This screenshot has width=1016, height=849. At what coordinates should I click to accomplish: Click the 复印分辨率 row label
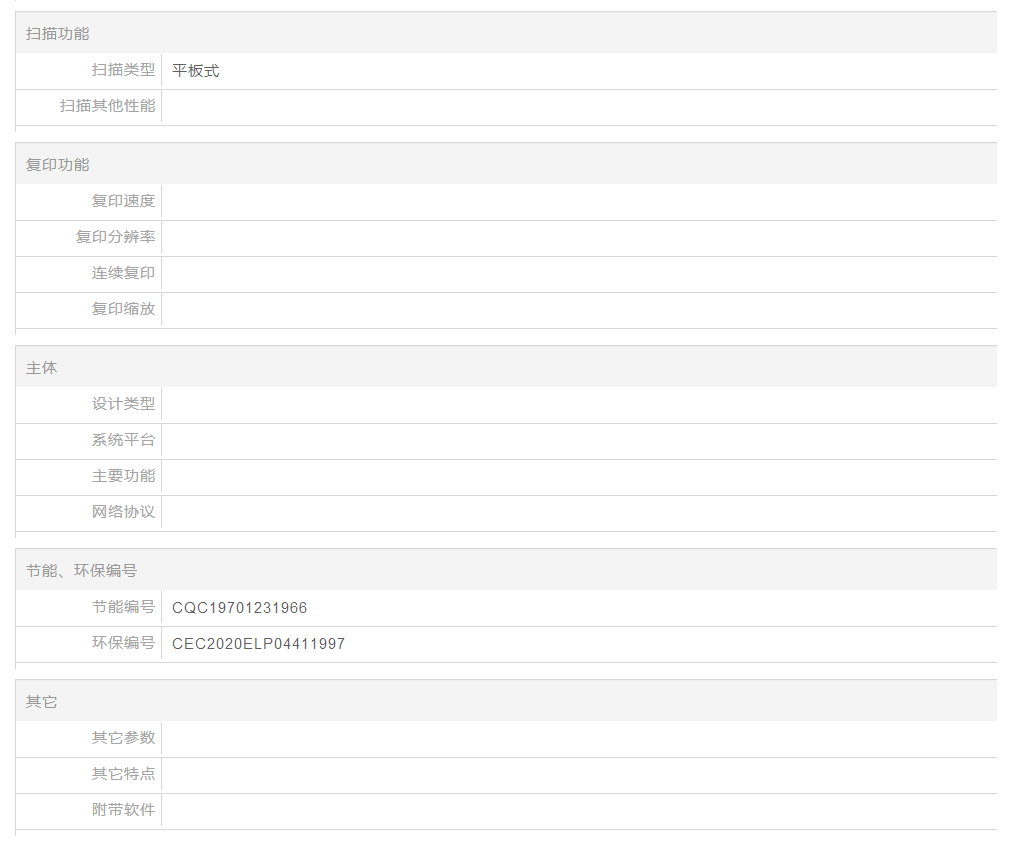click(115, 237)
